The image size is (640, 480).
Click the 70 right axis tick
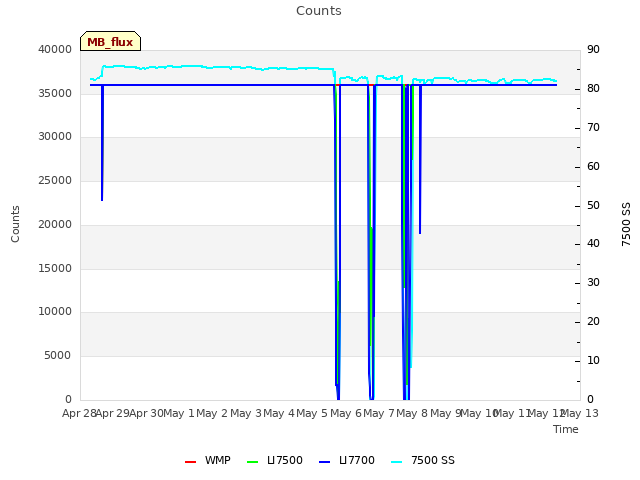[x=593, y=128]
